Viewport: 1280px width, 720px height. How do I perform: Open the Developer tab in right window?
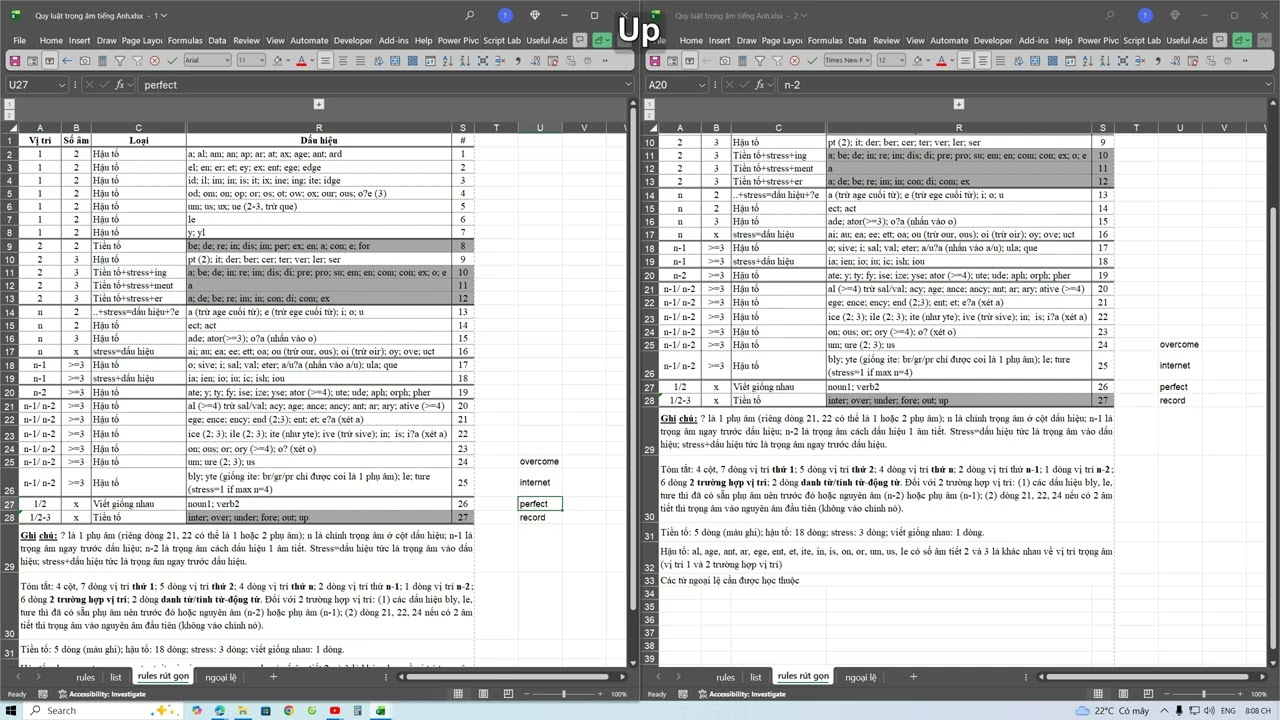pyautogui.click(x=993, y=40)
